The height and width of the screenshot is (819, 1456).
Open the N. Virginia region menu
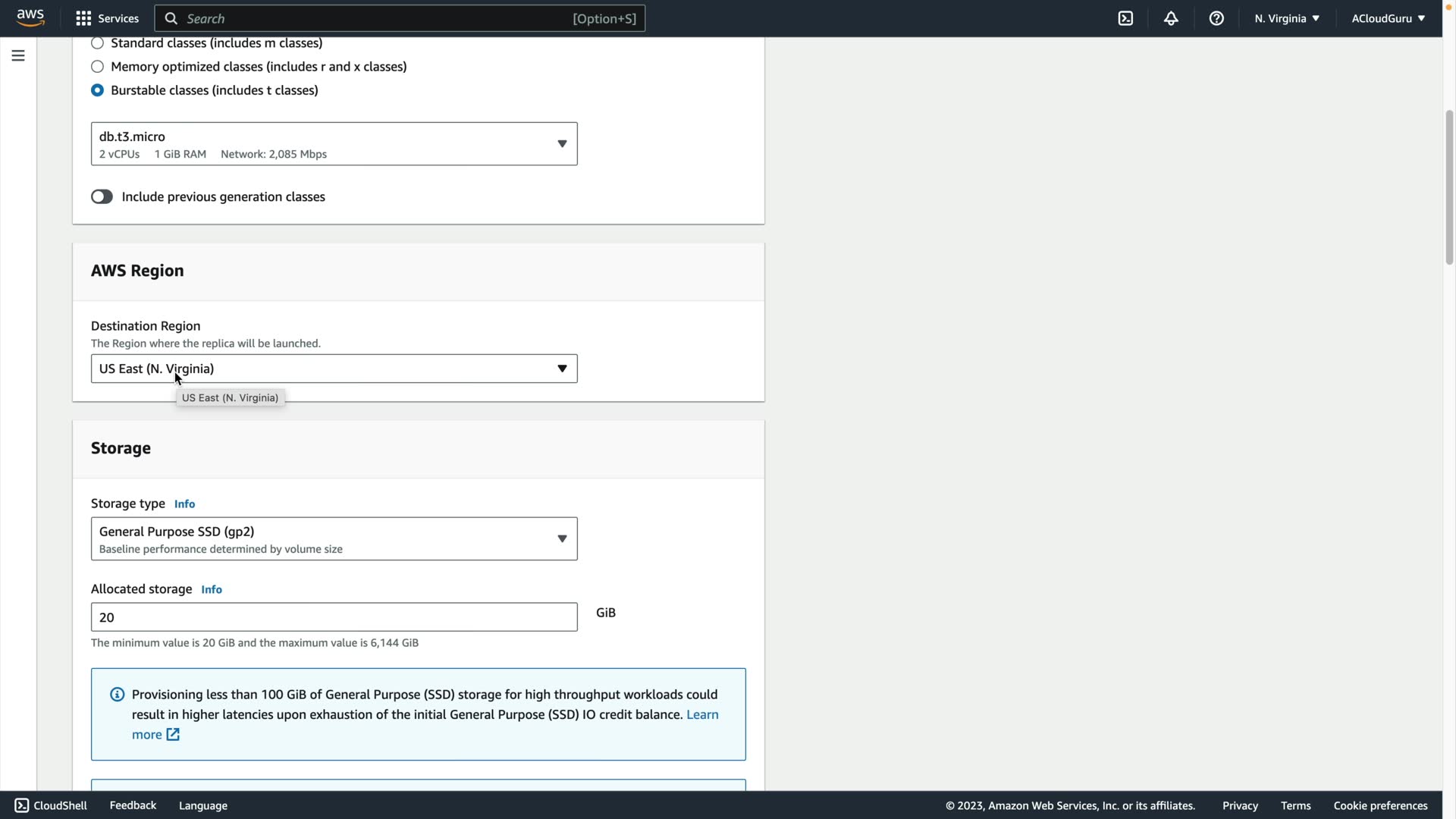(x=1287, y=18)
